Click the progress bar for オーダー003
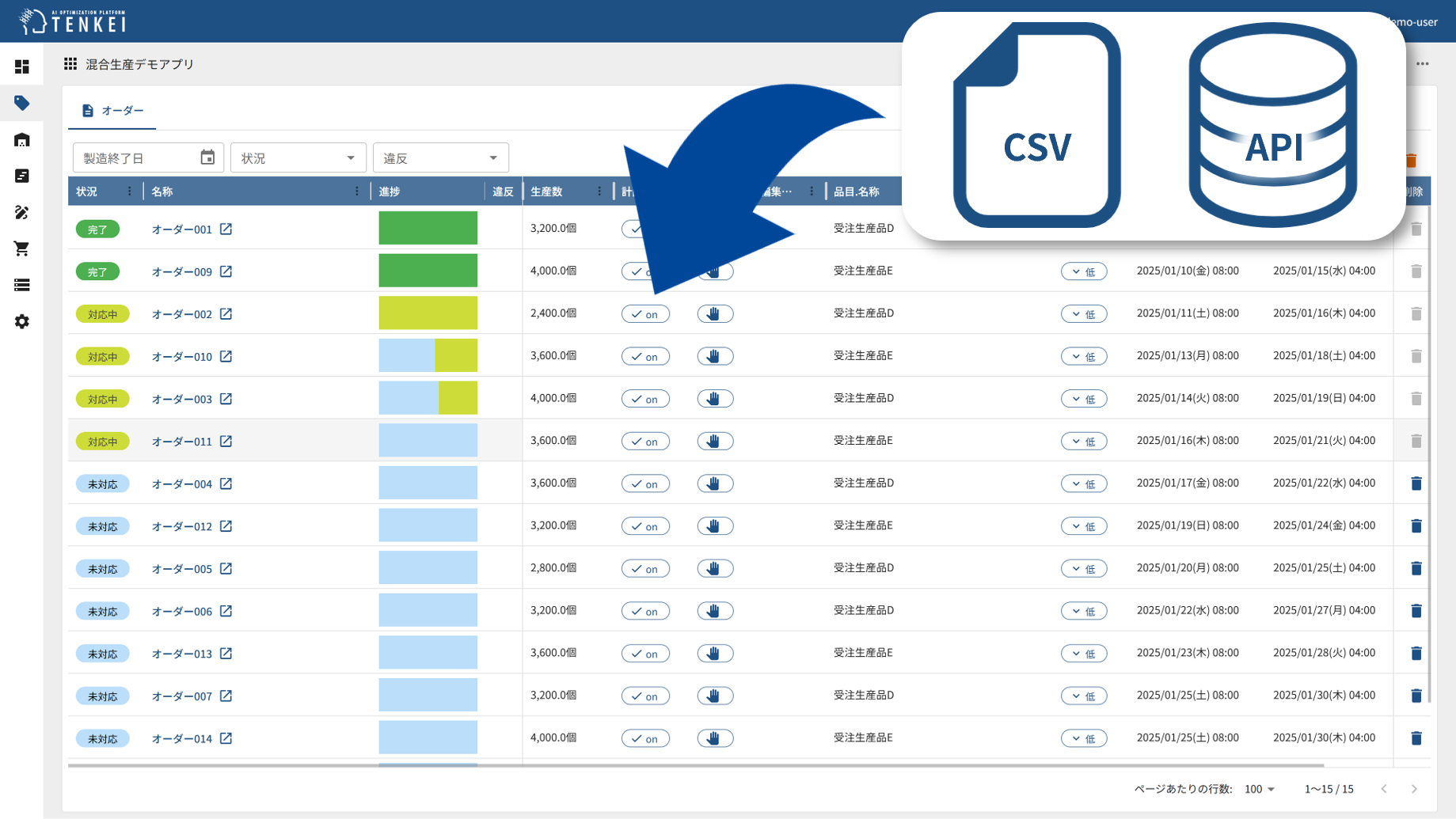This screenshot has width=1456, height=819. [428, 398]
